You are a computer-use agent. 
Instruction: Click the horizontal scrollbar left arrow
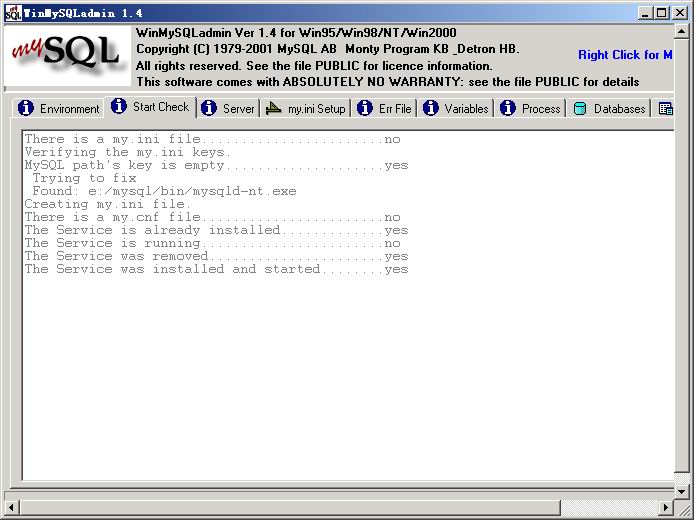[x=11, y=507]
